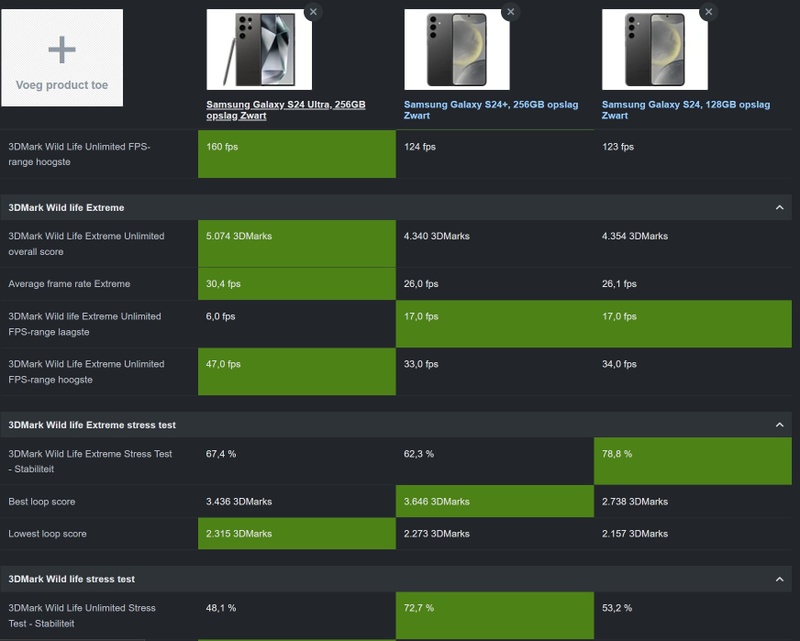Click the '34,0 fps' value

click(x=619, y=364)
